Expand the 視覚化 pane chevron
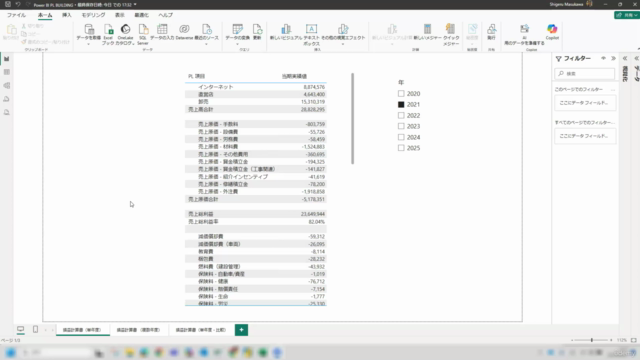This screenshot has width=640, height=360. pos(625,58)
